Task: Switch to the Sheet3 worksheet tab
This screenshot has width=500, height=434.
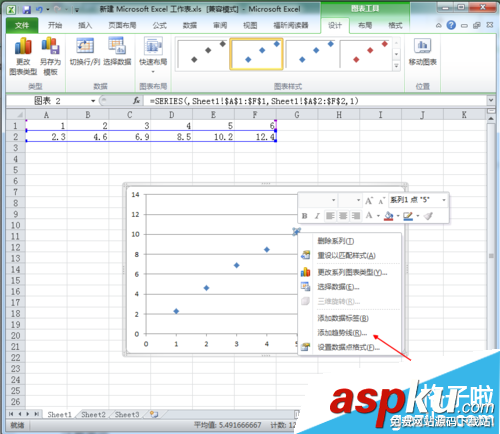Action: coord(127,414)
